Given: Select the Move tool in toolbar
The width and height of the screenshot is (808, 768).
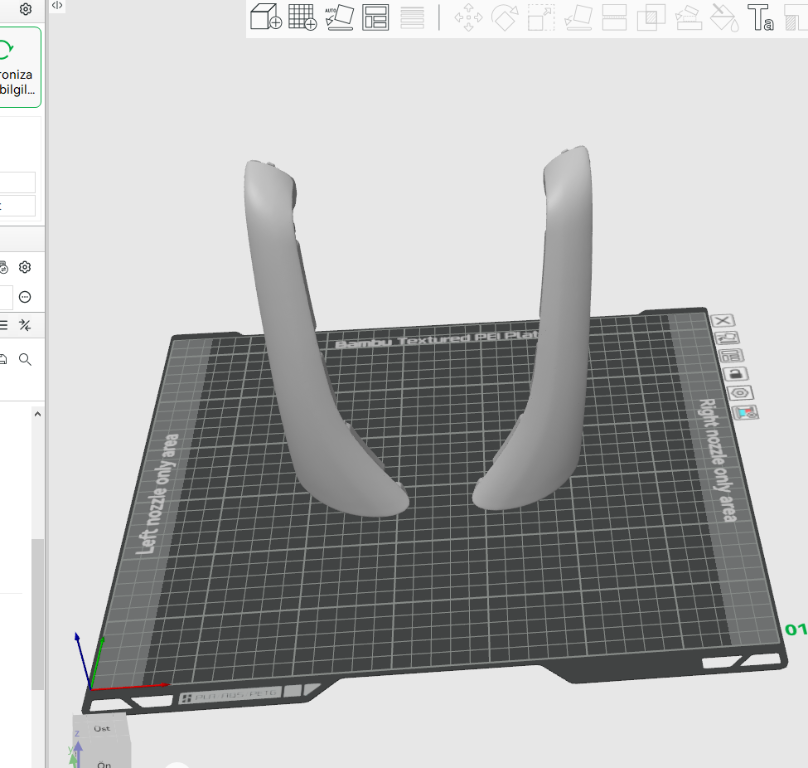Looking at the screenshot, I should coord(468,17).
